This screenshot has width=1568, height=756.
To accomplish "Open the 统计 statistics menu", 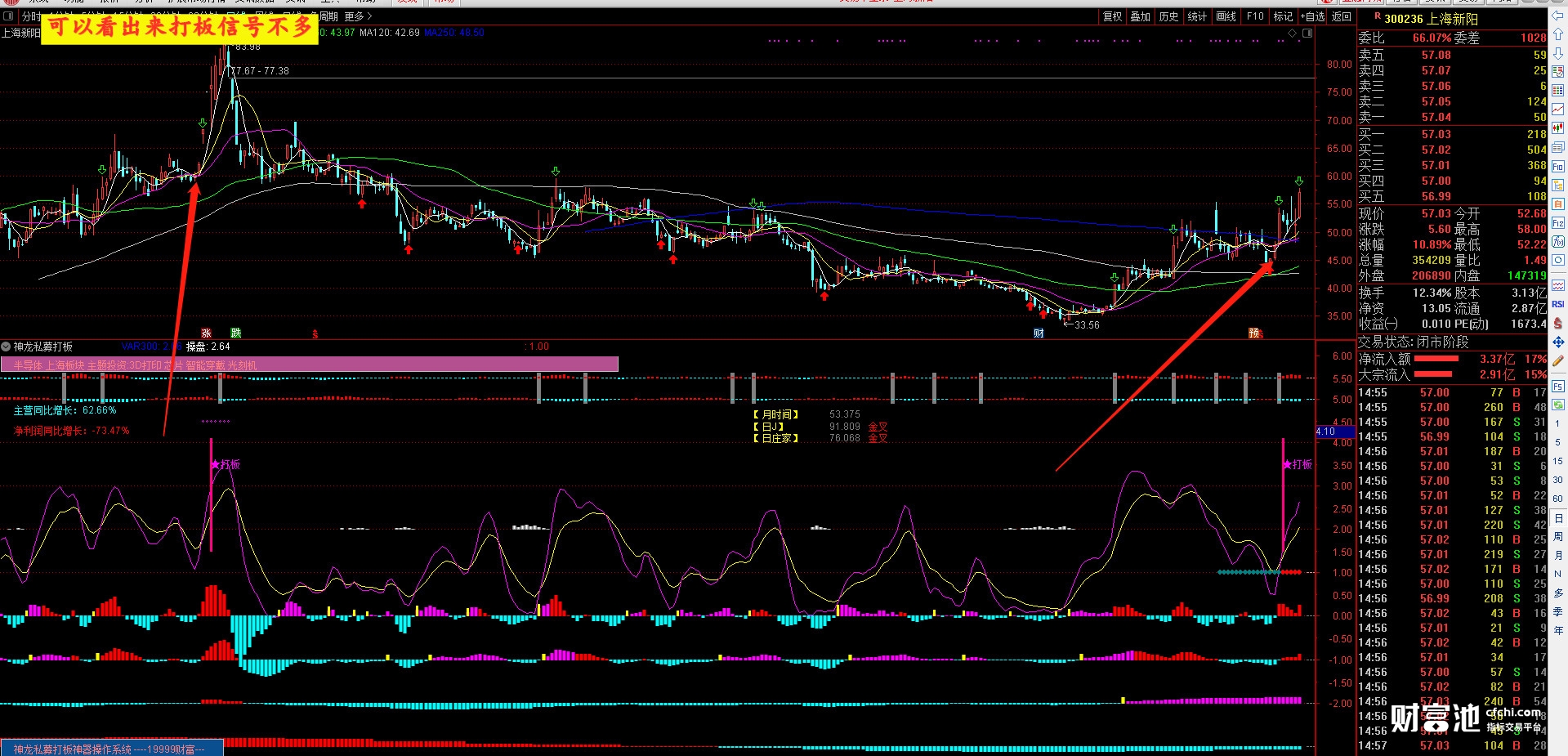I will (x=1197, y=16).
